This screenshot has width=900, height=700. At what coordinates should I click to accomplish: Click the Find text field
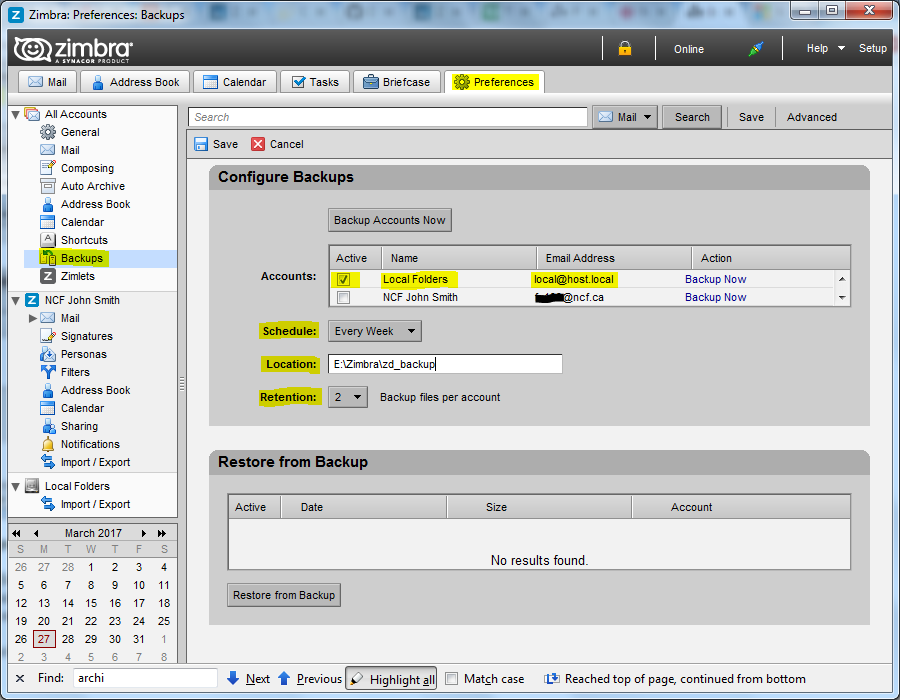[145, 678]
